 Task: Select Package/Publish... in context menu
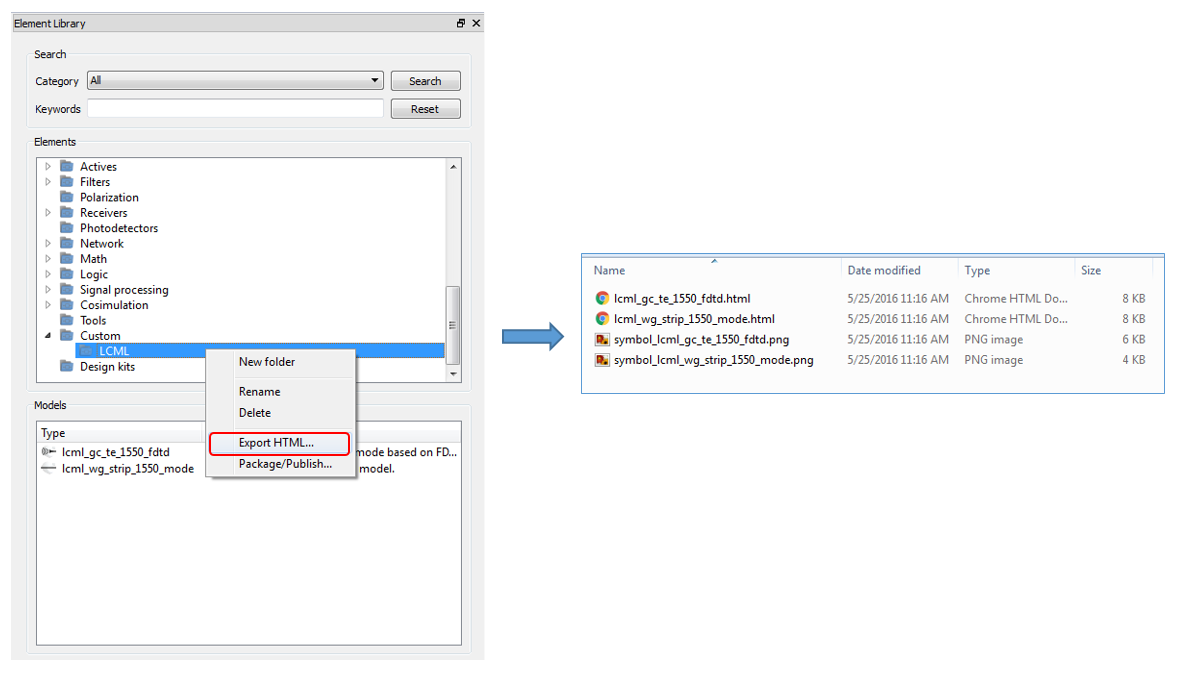pos(285,464)
